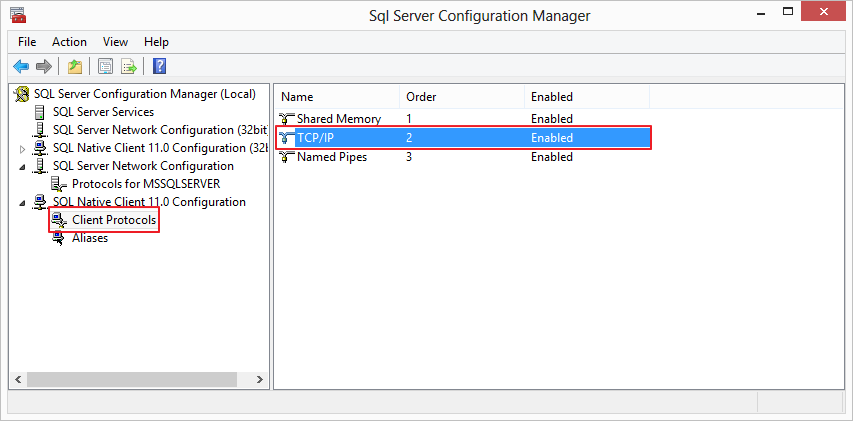Open Help via the blue question icon
This screenshot has height=421, width=853.
(159, 67)
